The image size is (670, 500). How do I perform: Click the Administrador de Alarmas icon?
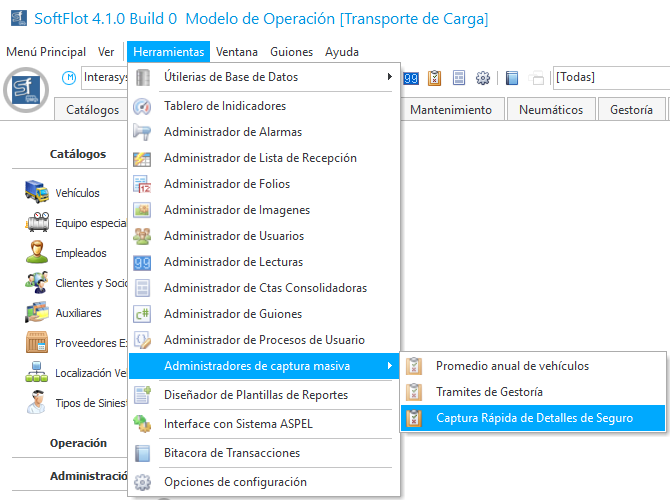point(143,132)
